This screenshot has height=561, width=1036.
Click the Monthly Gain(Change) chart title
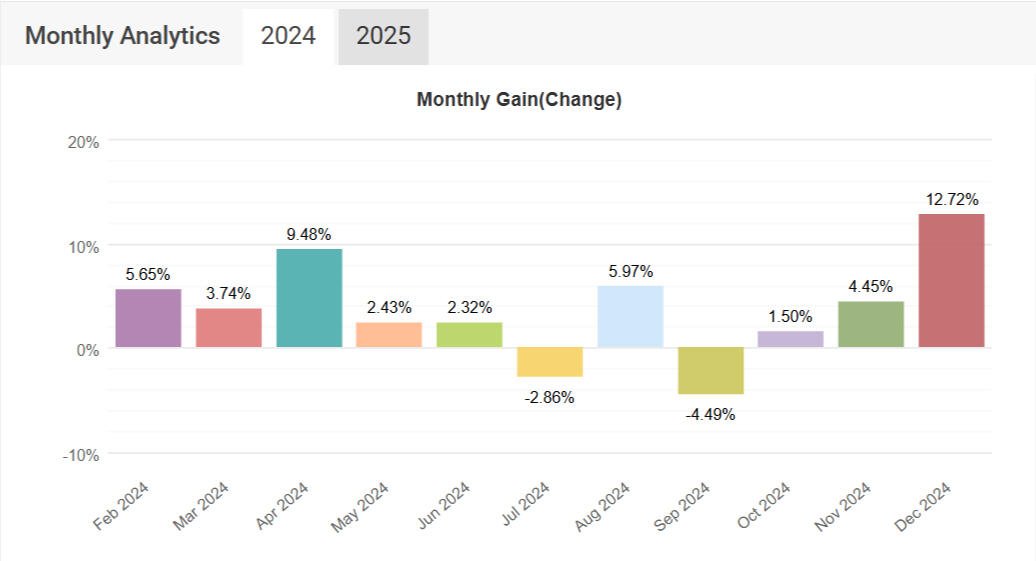pyautogui.click(x=519, y=100)
